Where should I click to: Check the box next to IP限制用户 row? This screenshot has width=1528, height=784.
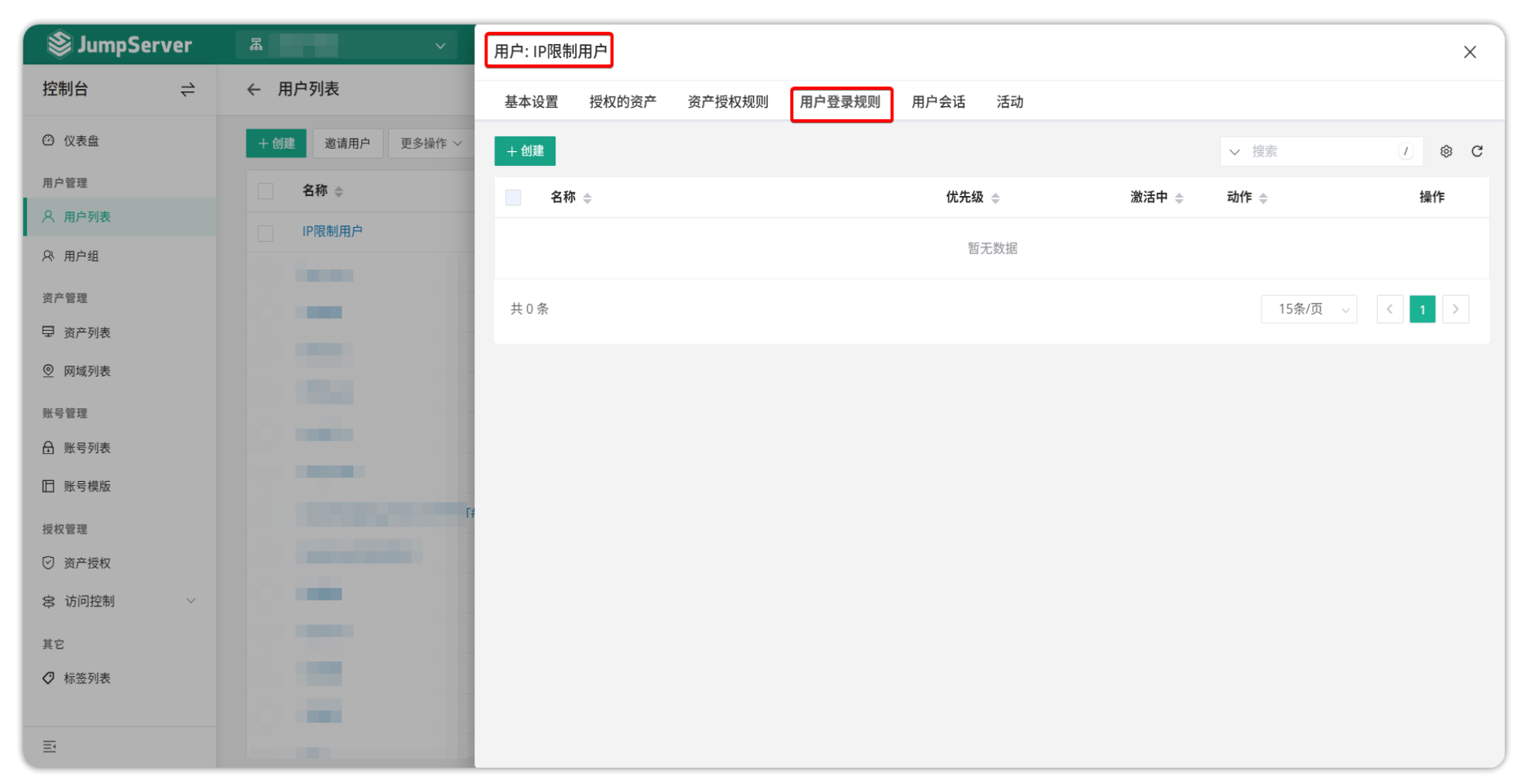point(266,232)
